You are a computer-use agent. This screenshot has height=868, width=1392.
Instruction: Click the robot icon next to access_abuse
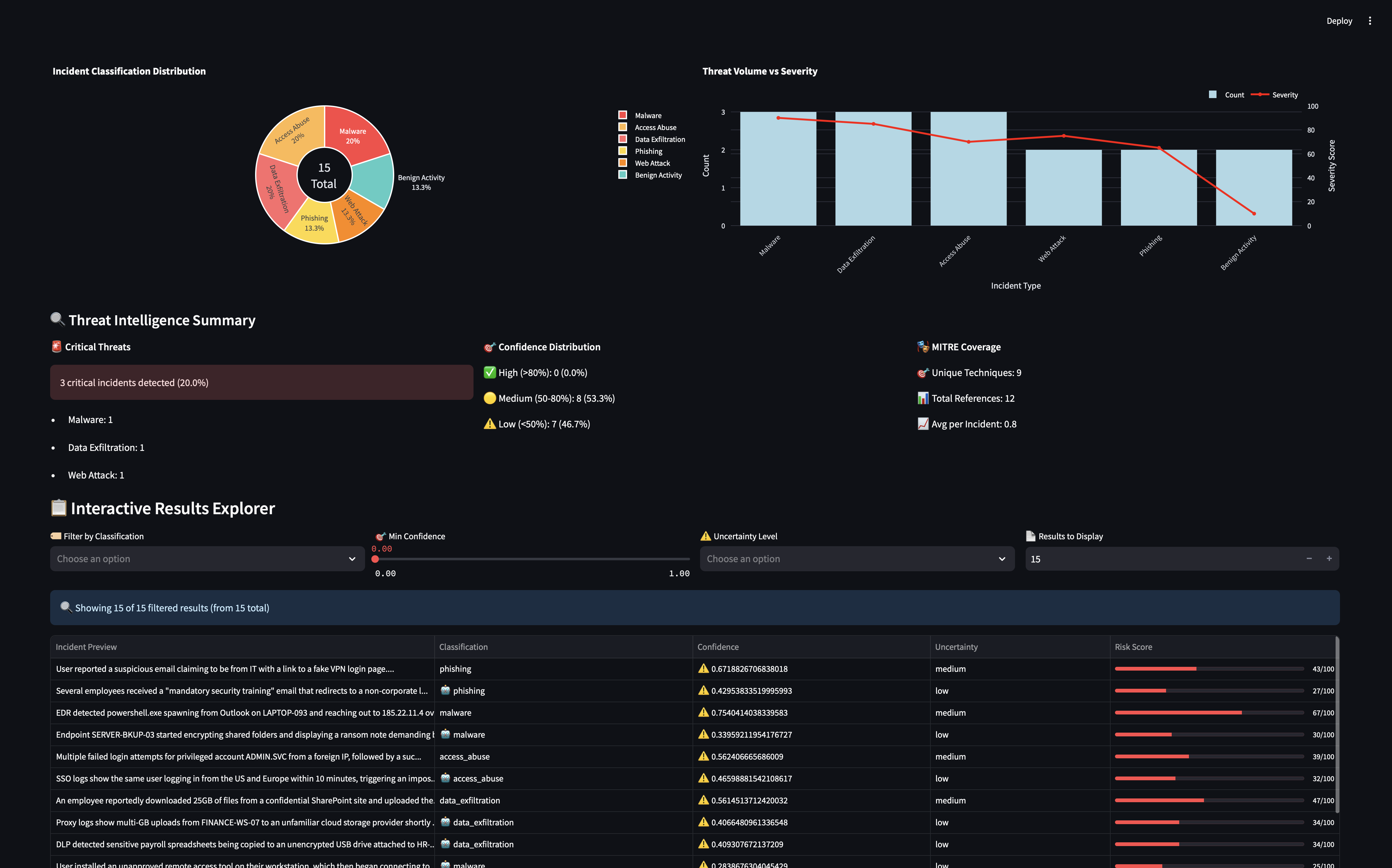(x=445, y=778)
